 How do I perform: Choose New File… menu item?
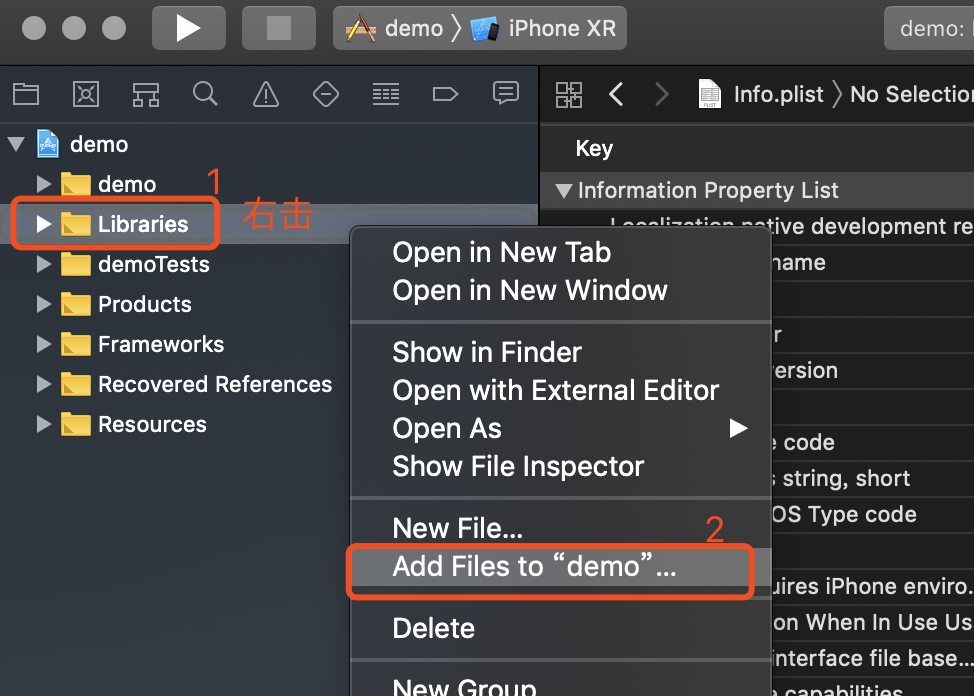point(561,528)
